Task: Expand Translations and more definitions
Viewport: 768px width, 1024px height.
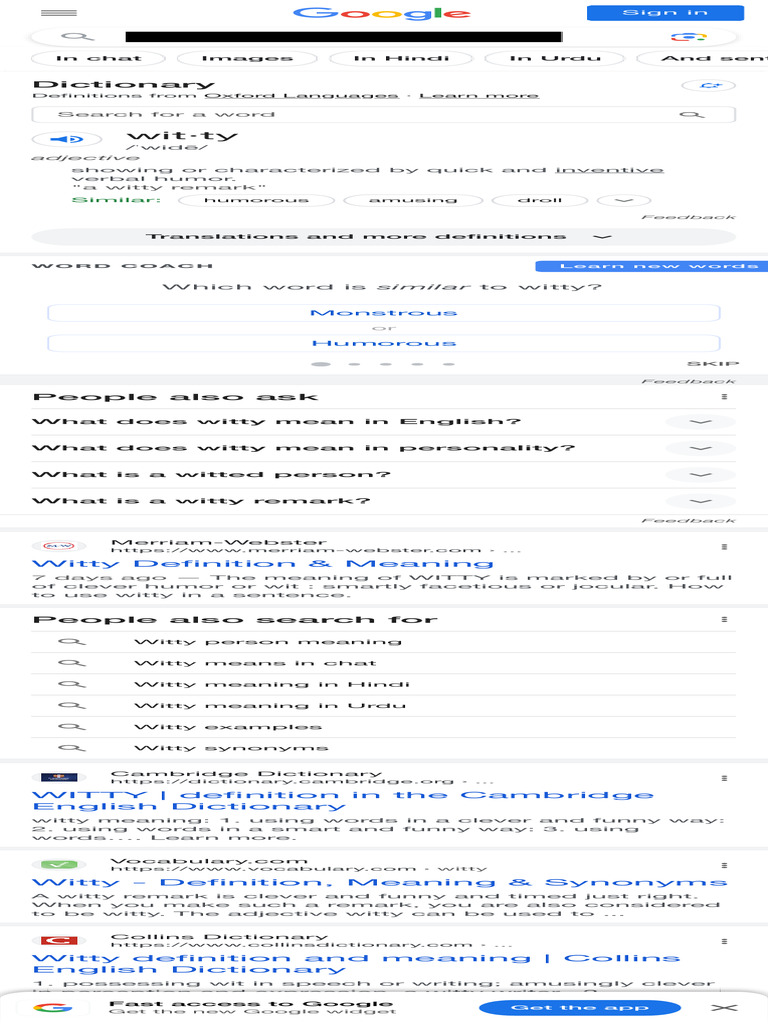Action: (384, 236)
